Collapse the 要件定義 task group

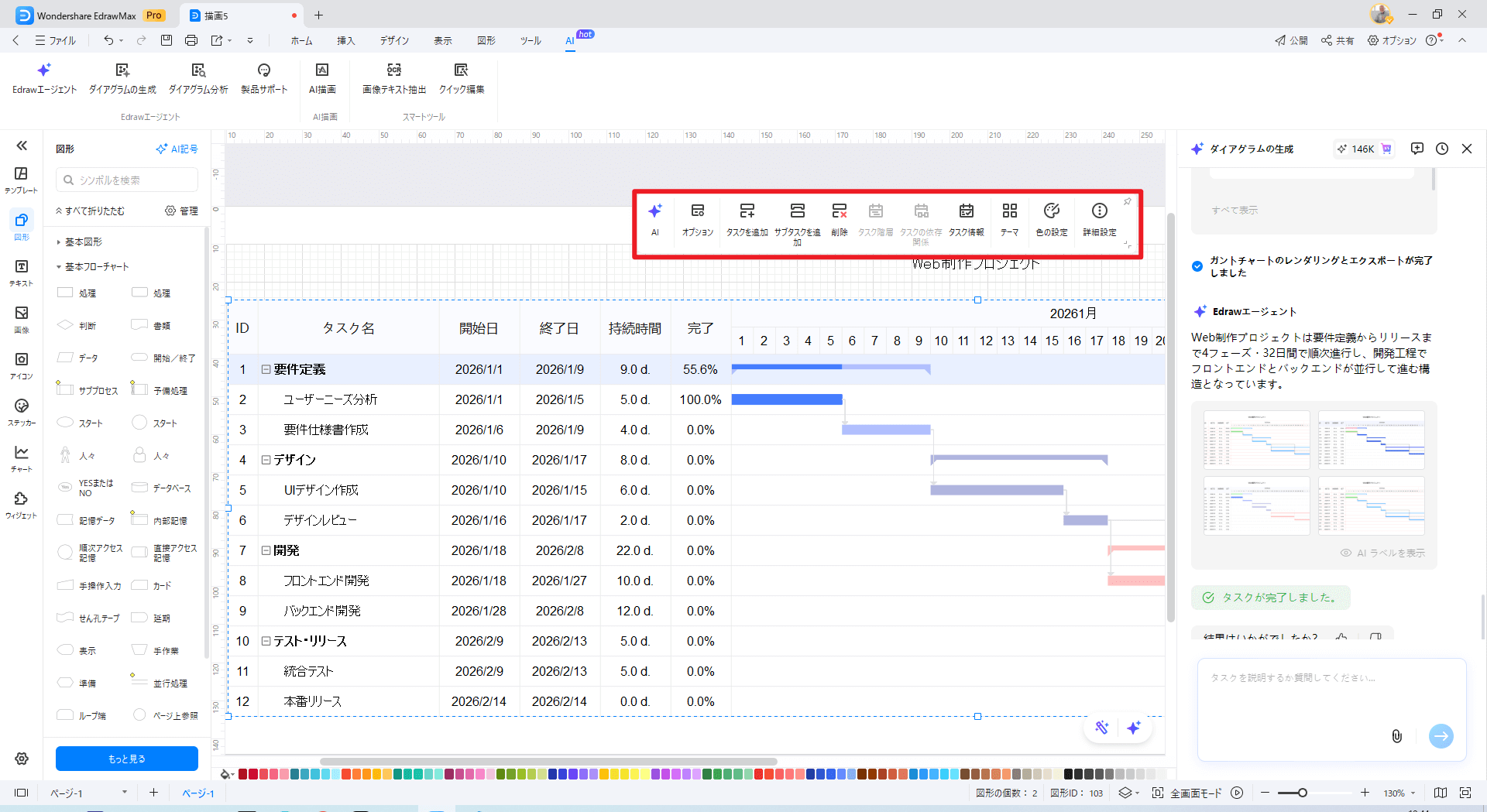point(266,370)
